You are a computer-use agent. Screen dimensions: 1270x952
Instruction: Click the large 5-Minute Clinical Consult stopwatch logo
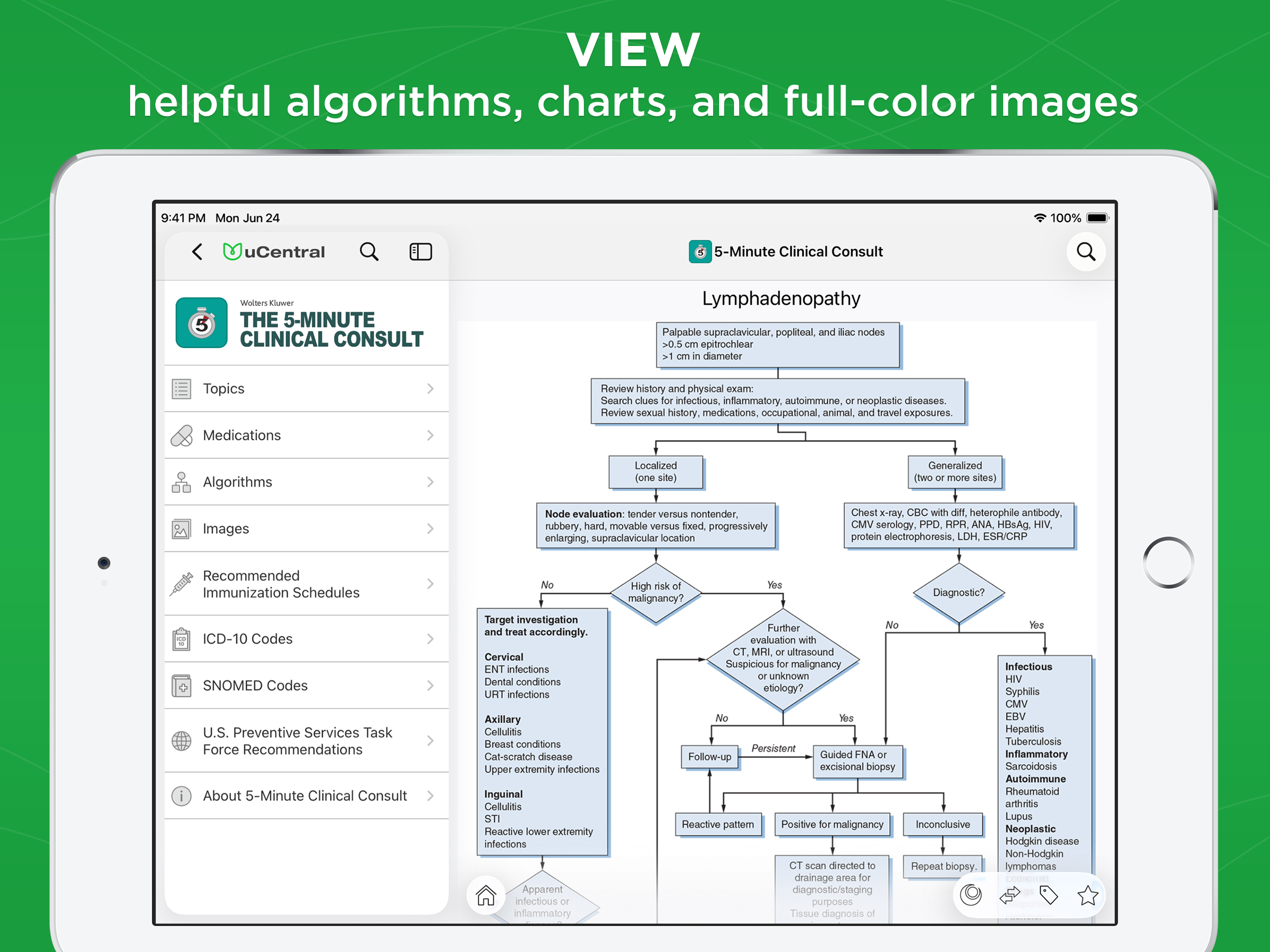[x=202, y=323]
